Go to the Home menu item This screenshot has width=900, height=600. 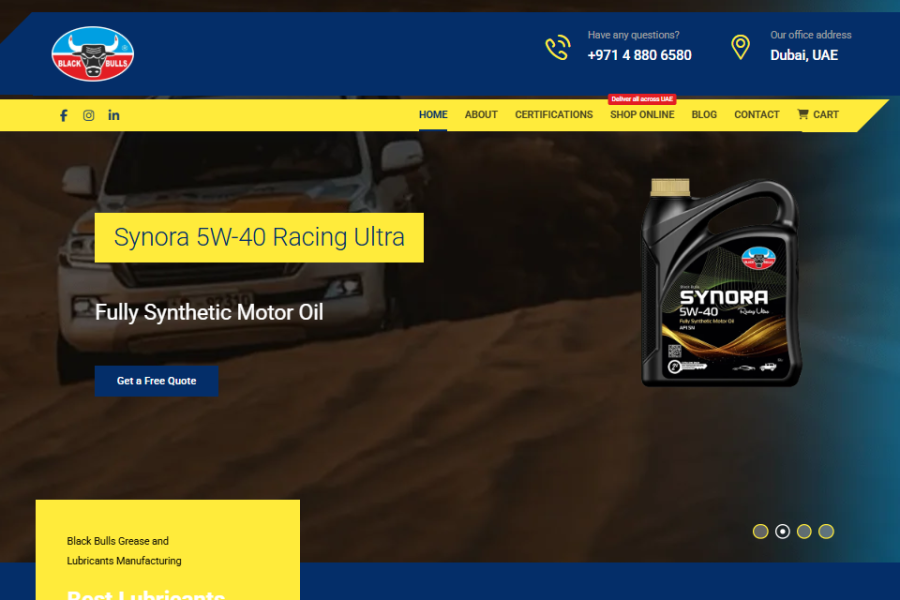coord(433,114)
